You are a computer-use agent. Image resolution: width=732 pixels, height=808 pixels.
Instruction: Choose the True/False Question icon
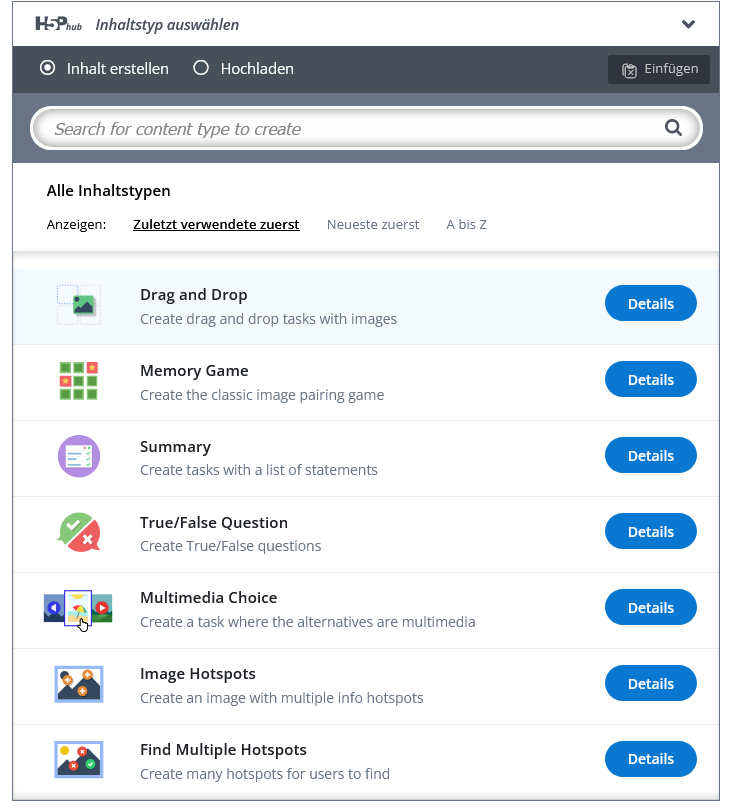click(78, 533)
